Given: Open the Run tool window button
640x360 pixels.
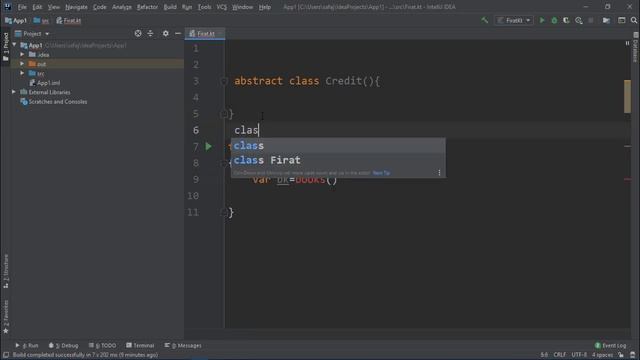Looking at the screenshot, I should [x=27, y=345].
